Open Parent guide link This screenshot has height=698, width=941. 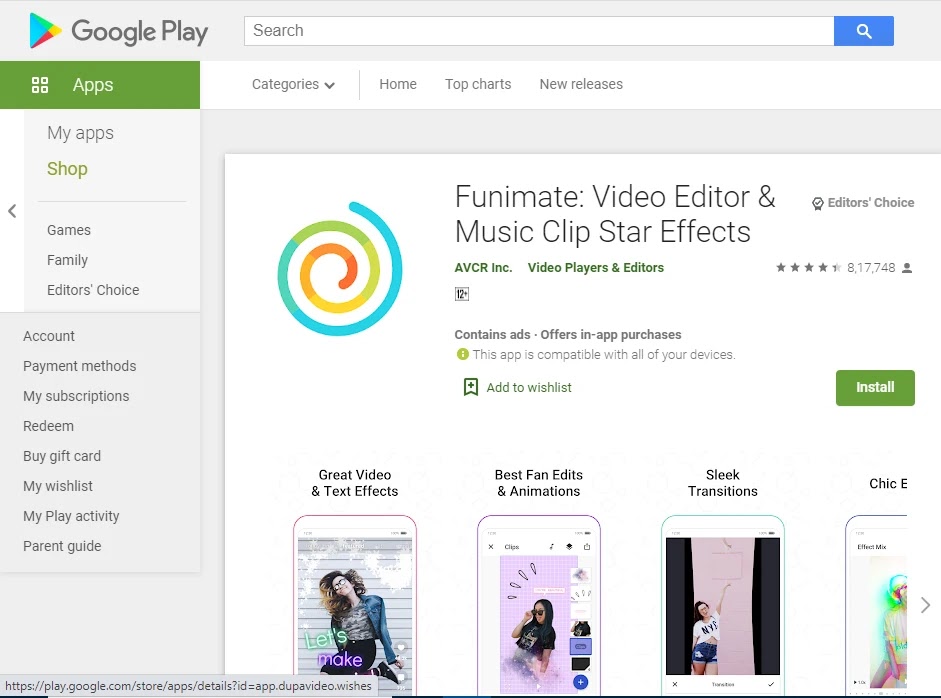(62, 546)
